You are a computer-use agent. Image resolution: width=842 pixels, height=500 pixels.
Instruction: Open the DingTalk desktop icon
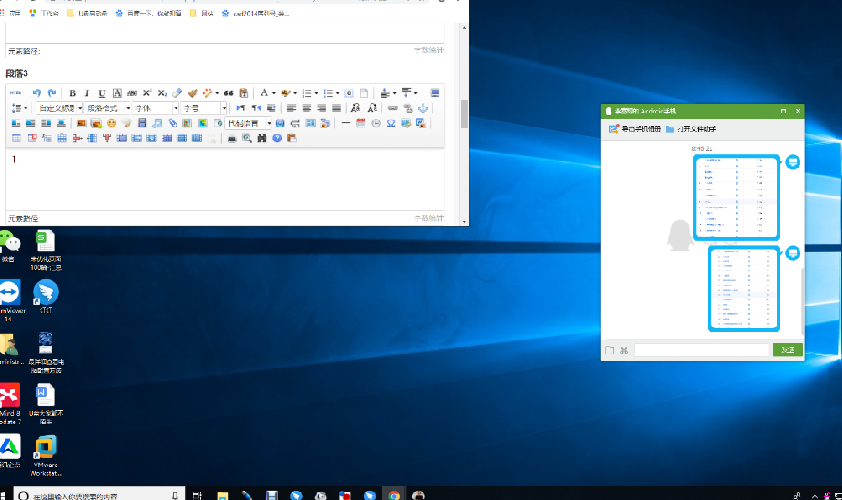pos(46,294)
